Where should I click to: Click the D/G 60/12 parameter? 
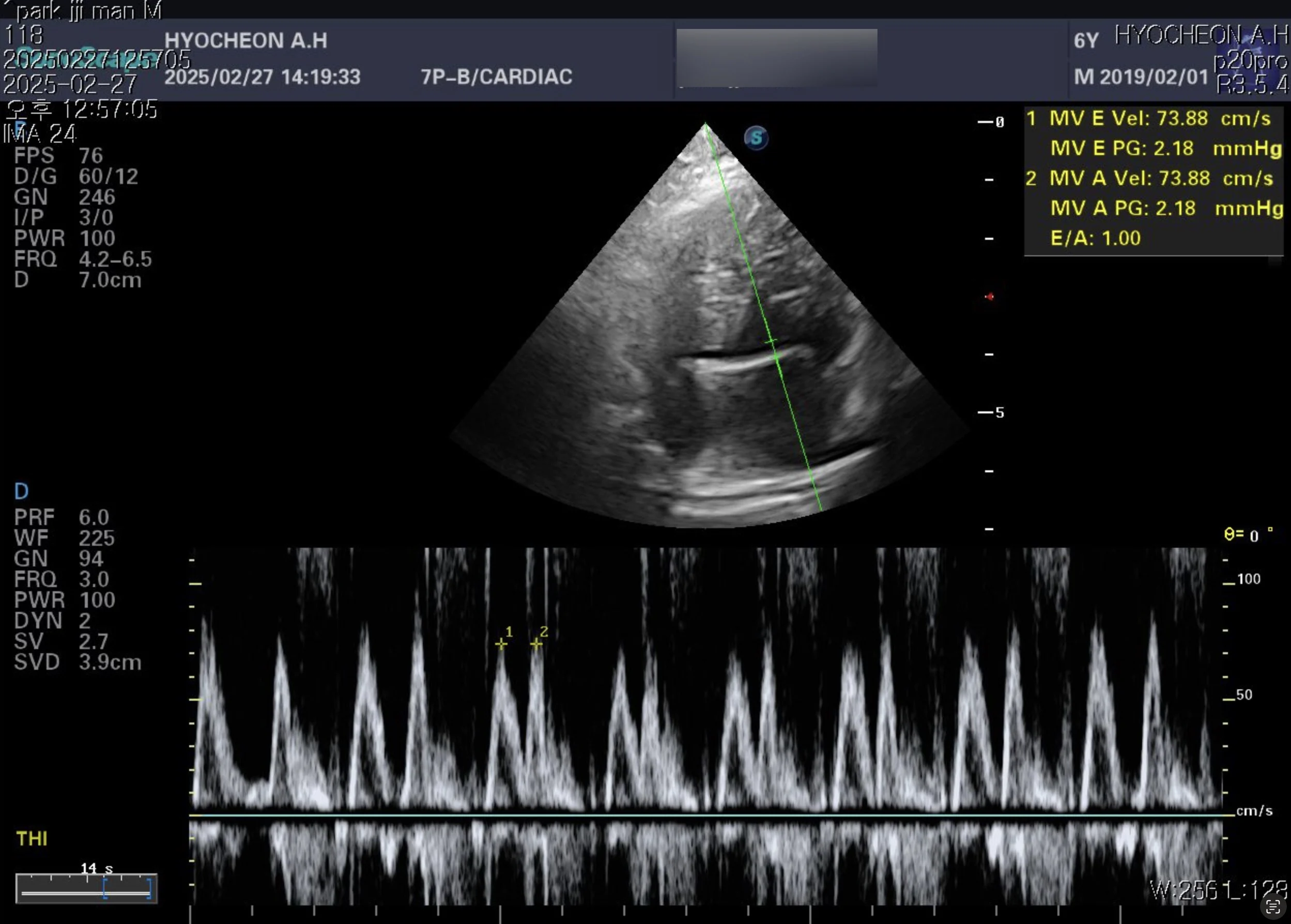click(75, 176)
